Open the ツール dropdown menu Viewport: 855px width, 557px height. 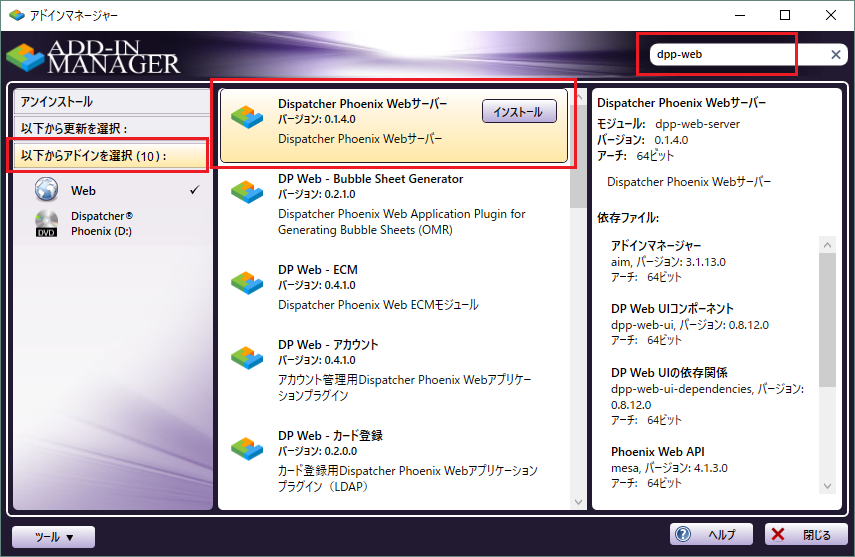[x=53, y=537]
